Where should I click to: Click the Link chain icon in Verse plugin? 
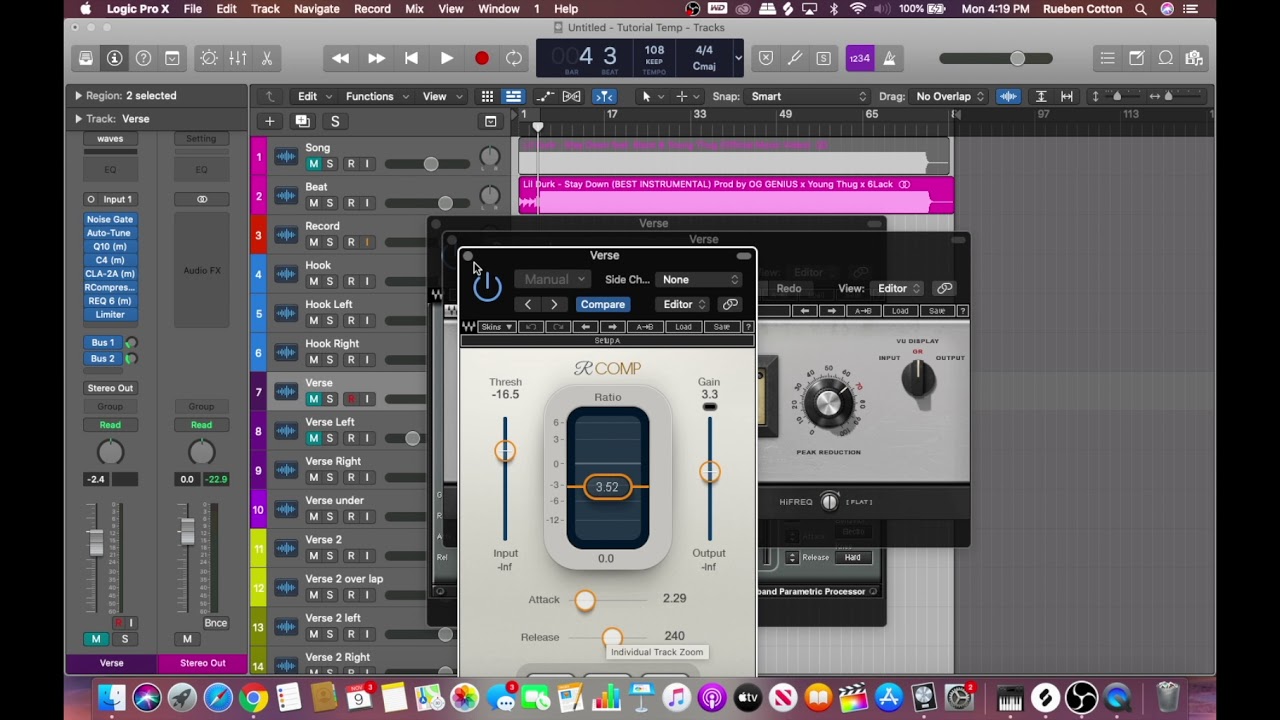point(730,304)
